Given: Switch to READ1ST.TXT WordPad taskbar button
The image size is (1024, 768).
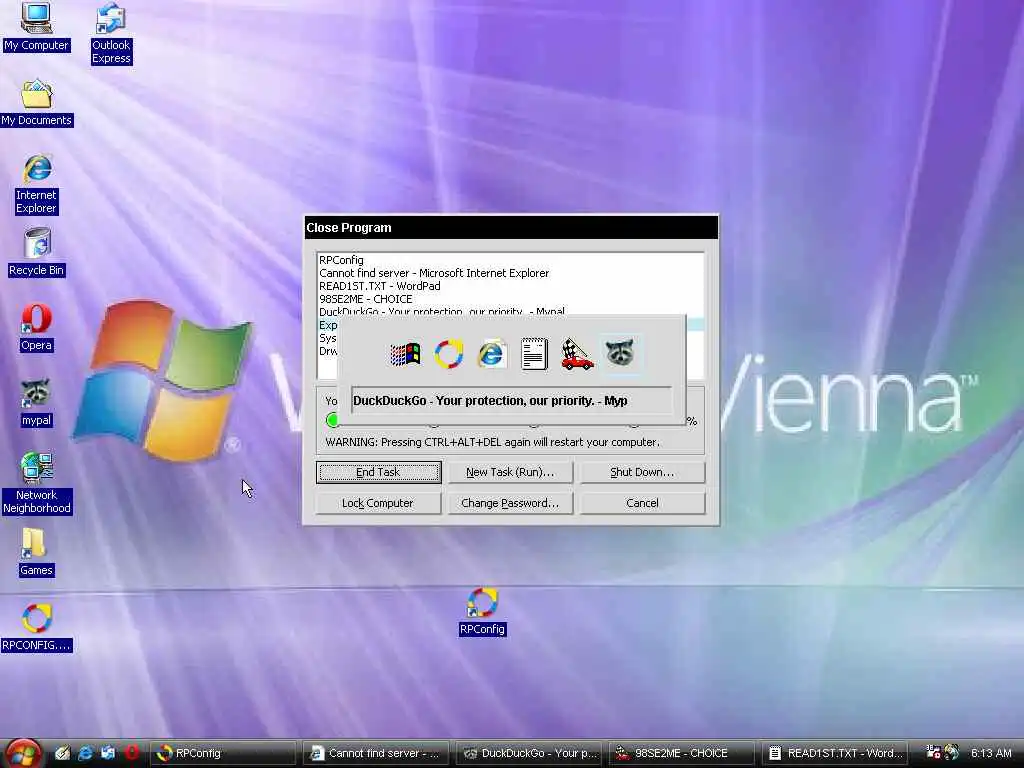Looking at the screenshot, I should click(x=835, y=753).
